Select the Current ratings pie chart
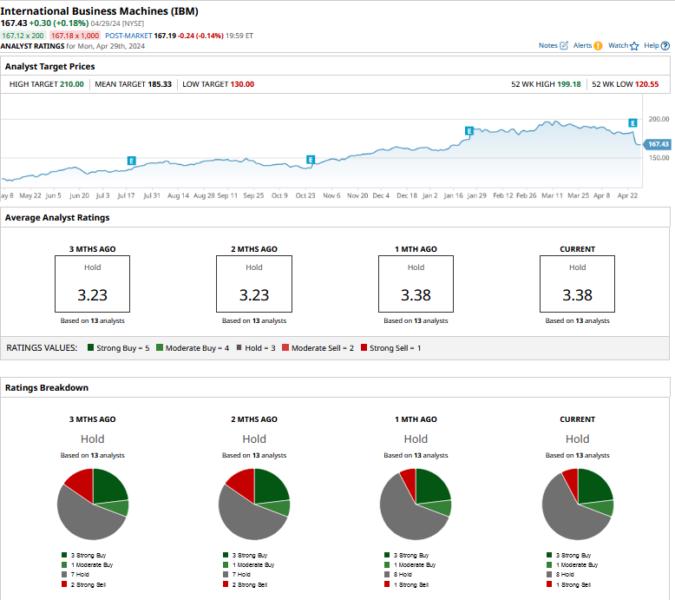 tap(577, 503)
